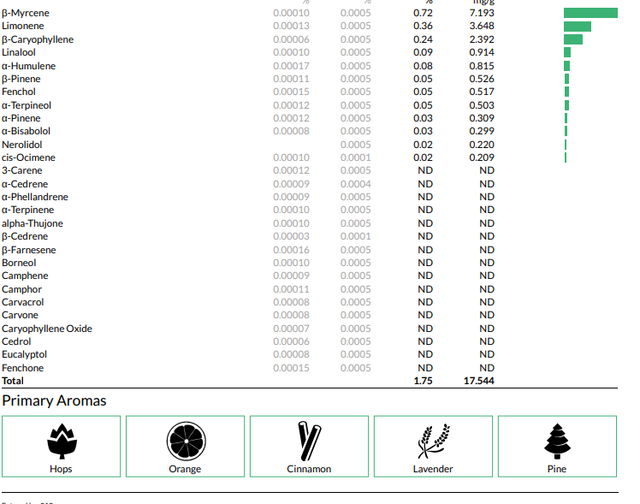The image size is (640, 504).
Task: Click the Linalool small green bar
Action: (x=567, y=53)
